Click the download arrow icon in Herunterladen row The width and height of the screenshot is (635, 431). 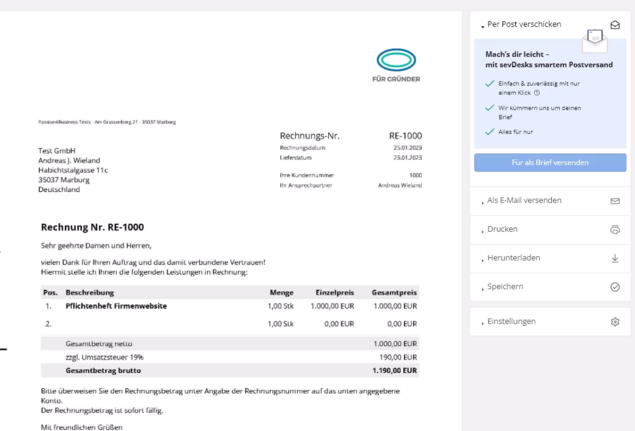point(615,258)
